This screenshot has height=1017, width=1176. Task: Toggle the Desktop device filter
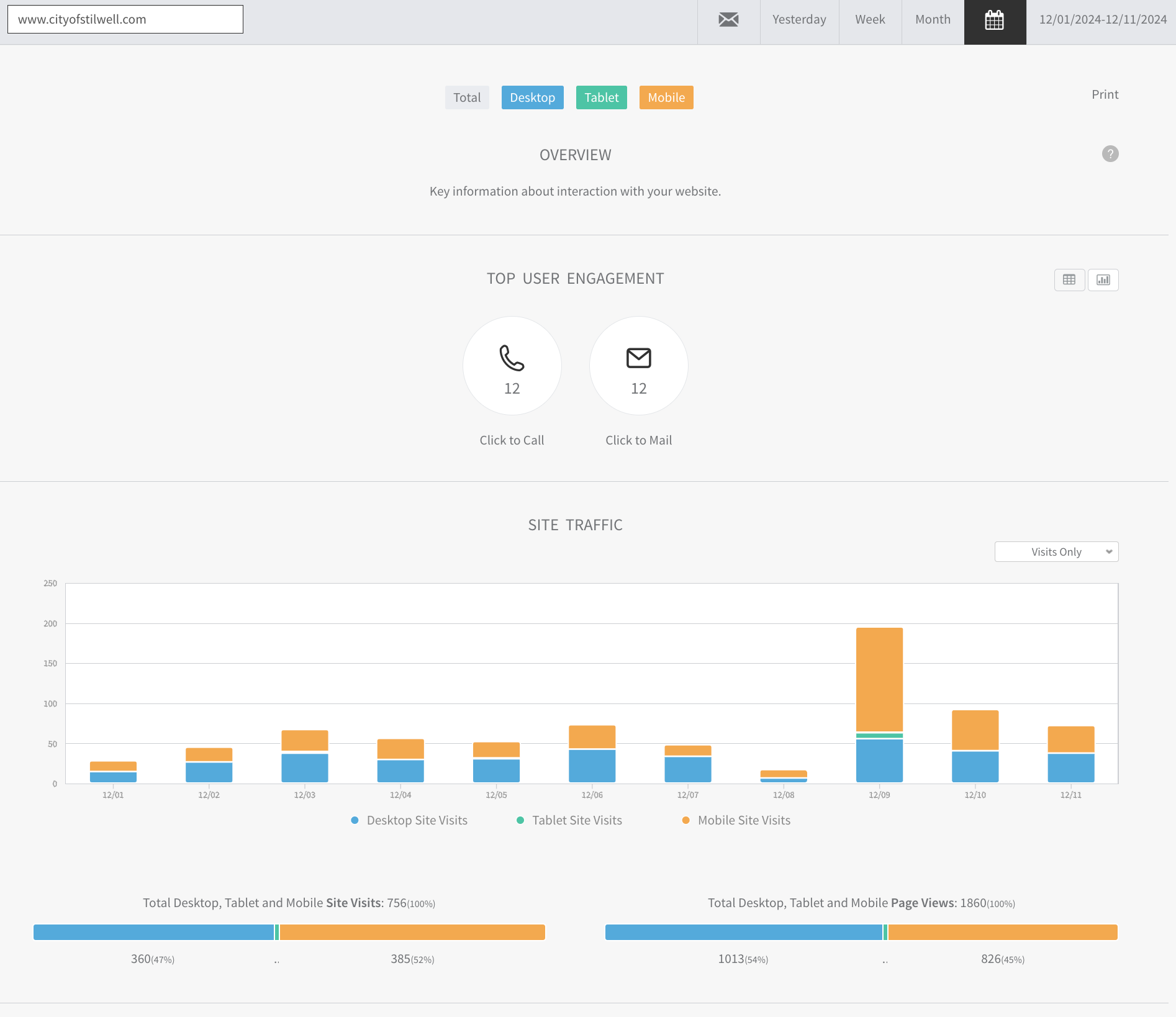(x=532, y=97)
